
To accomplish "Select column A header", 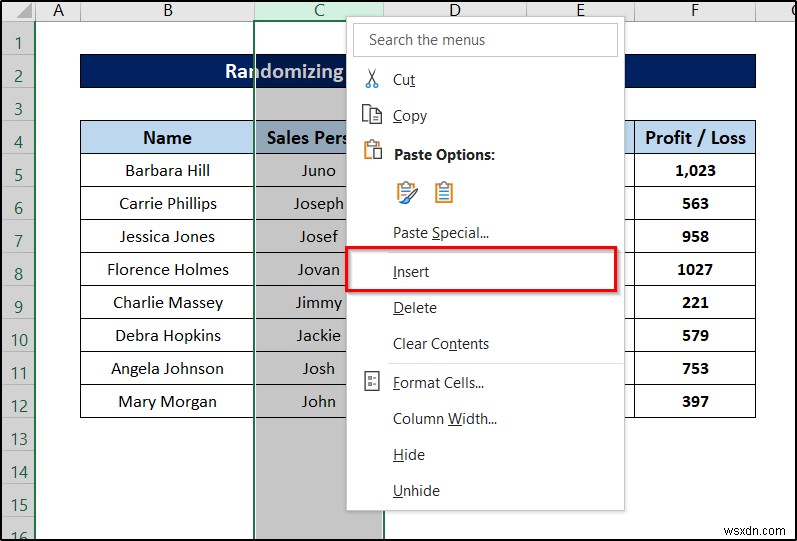I will pyautogui.click(x=58, y=10).
